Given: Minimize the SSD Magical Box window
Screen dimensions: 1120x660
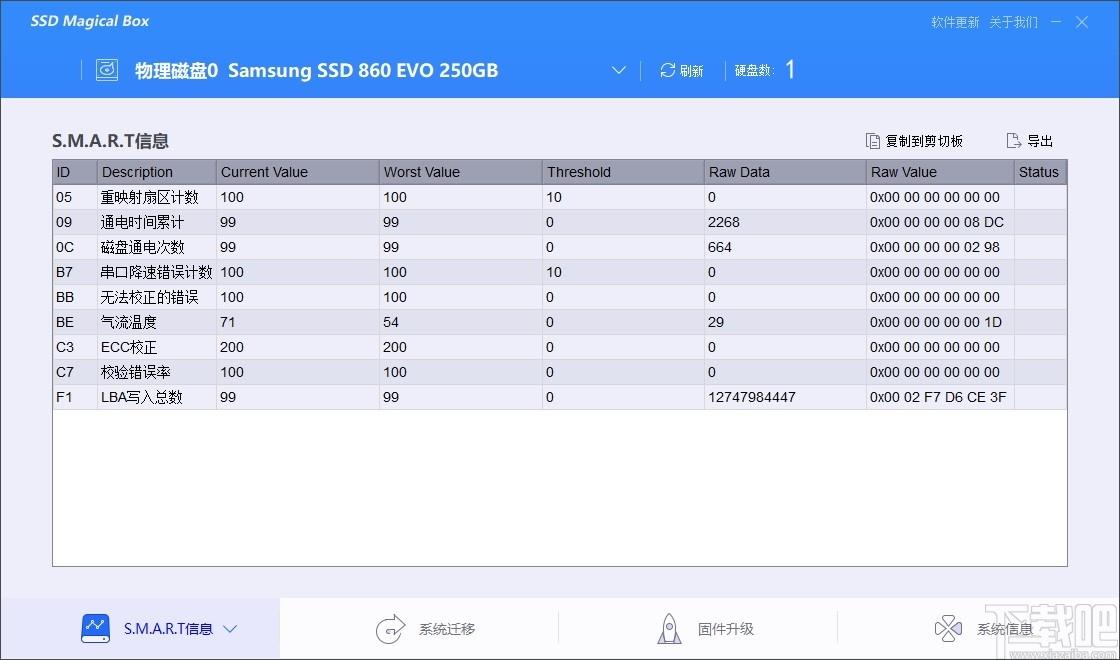Looking at the screenshot, I should [1056, 22].
